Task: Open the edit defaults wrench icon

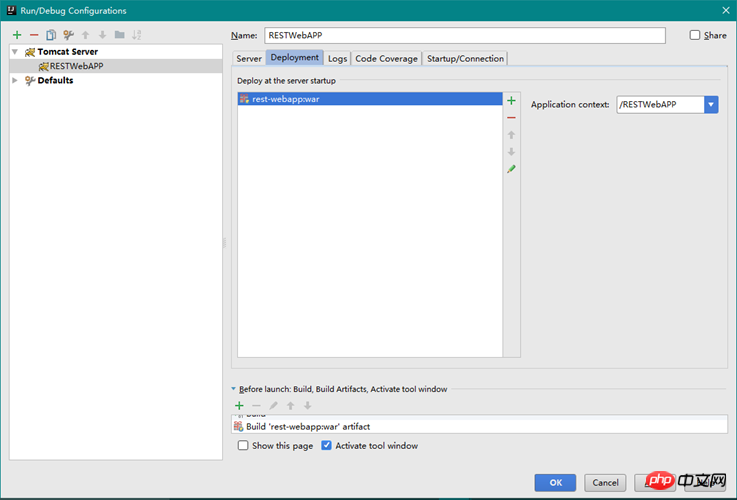Action: point(68,35)
